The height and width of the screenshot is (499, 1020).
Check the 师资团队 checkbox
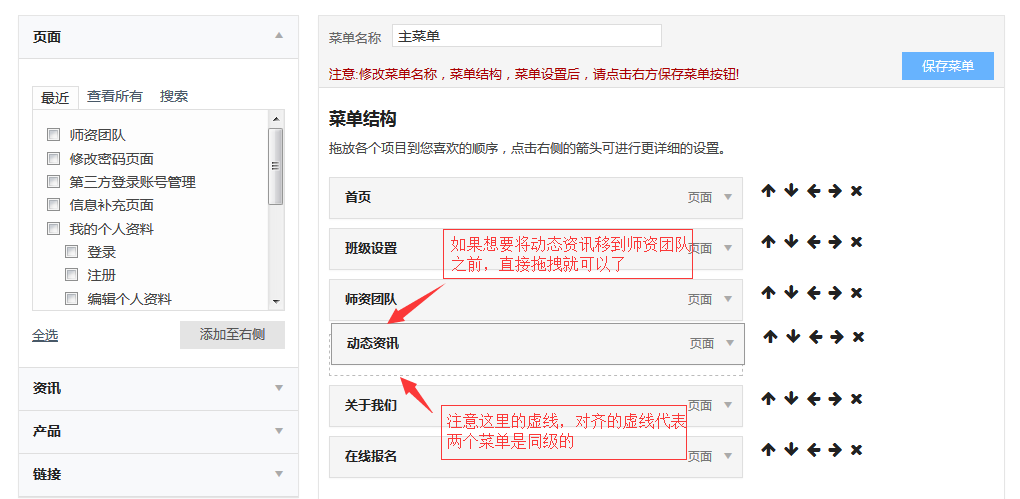click(x=53, y=135)
